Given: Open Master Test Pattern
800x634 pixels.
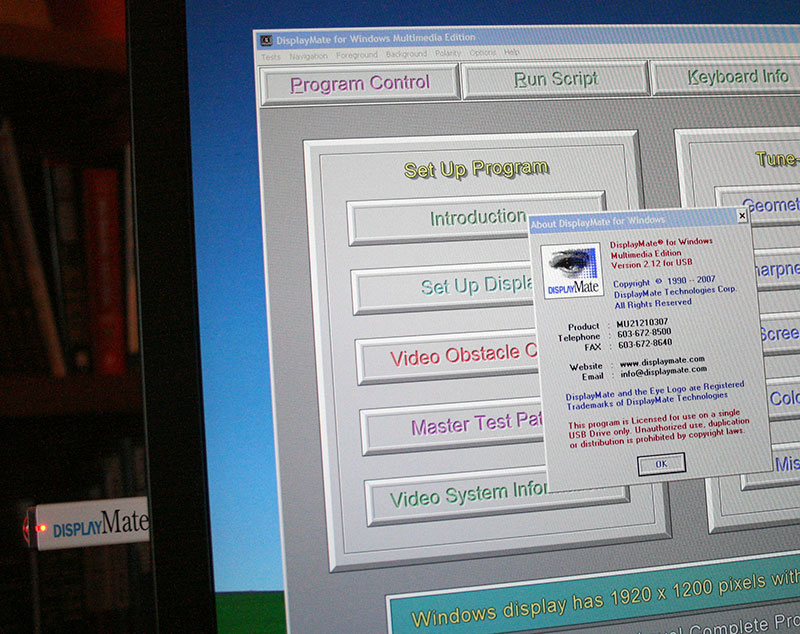Looking at the screenshot, I should point(453,426).
